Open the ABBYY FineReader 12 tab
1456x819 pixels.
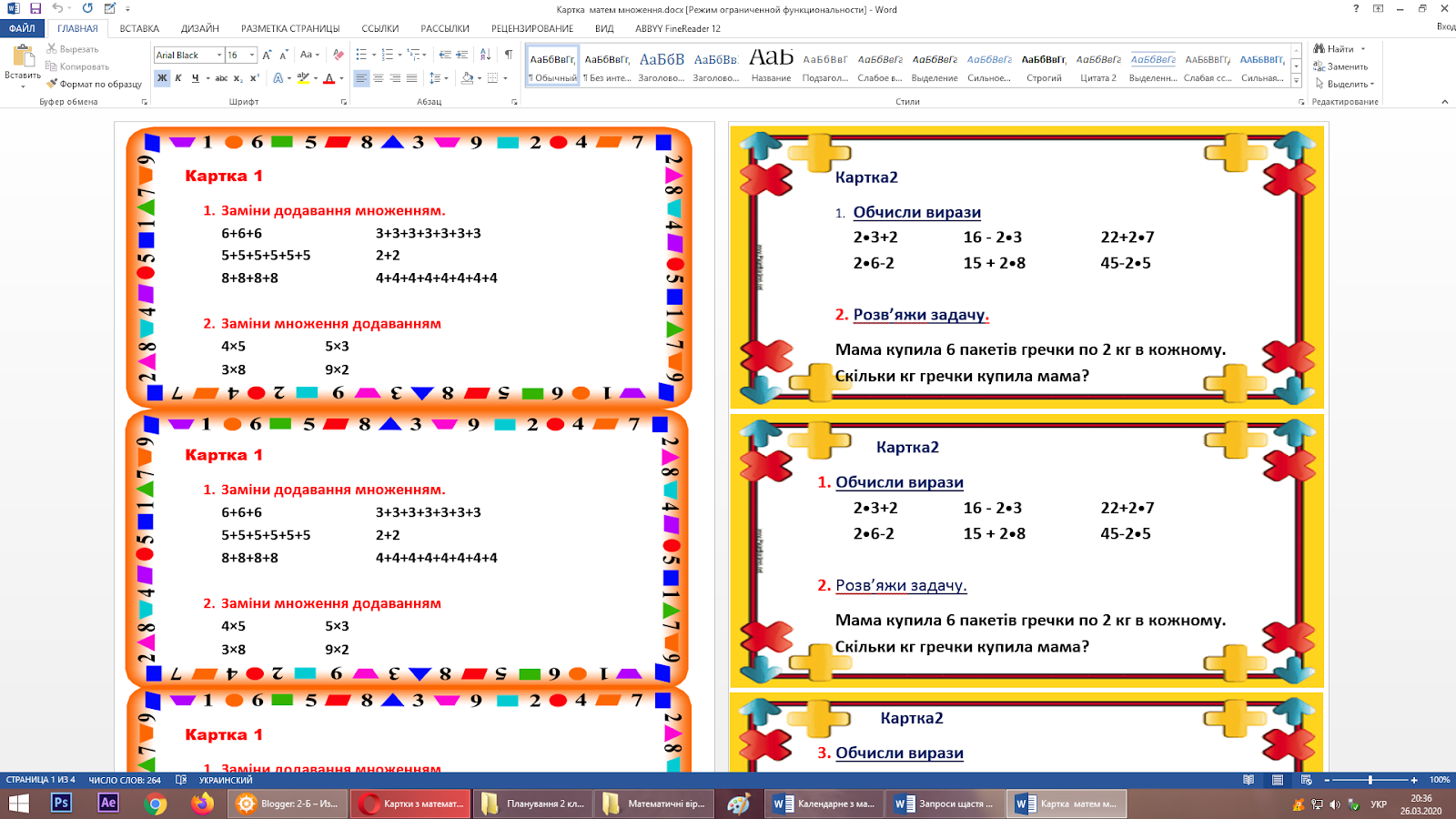(678, 28)
